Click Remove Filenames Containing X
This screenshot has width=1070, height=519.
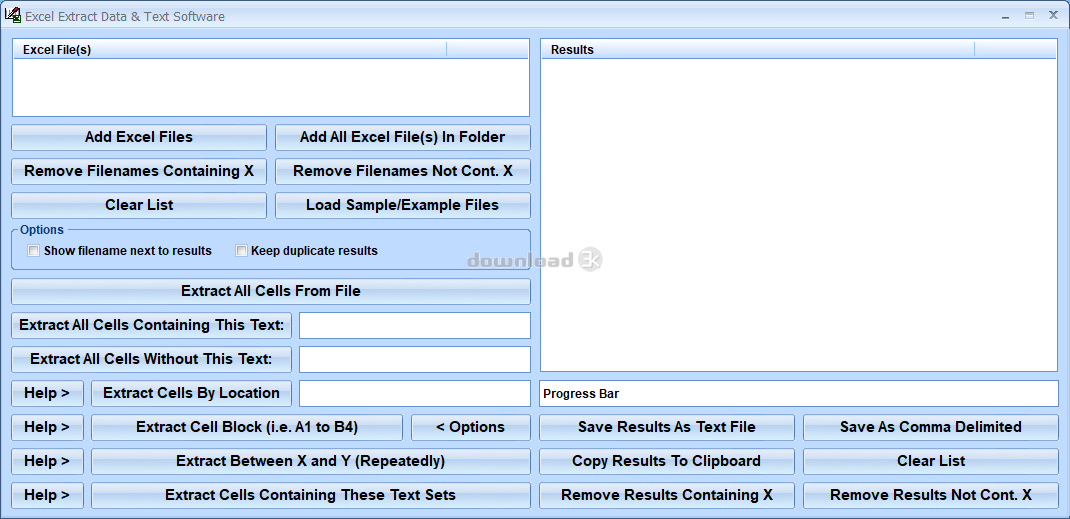[139, 171]
